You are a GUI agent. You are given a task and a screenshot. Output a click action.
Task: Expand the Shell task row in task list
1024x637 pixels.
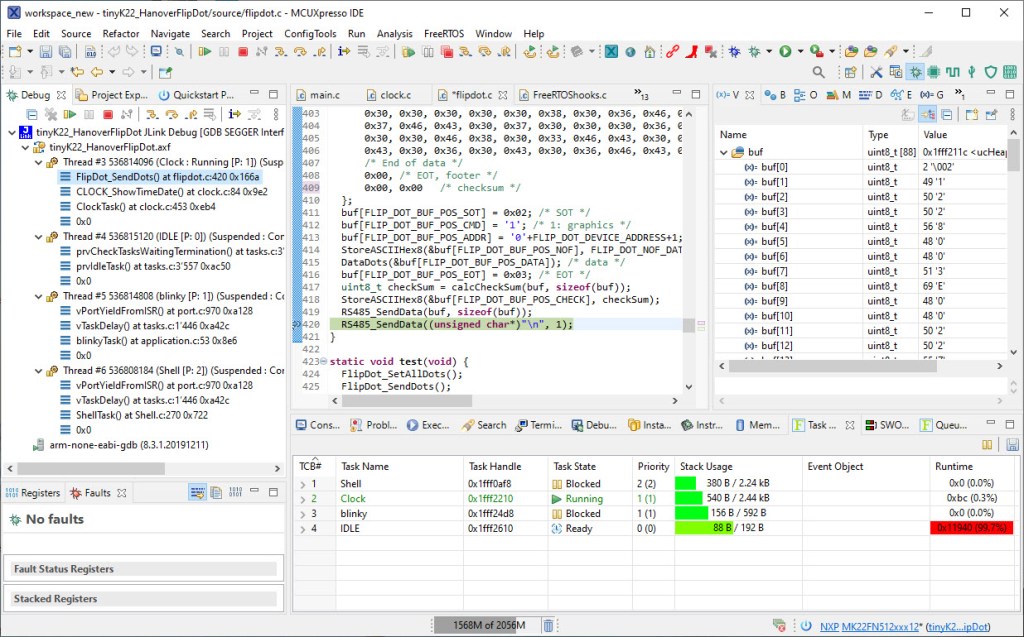tap(303, 484)
